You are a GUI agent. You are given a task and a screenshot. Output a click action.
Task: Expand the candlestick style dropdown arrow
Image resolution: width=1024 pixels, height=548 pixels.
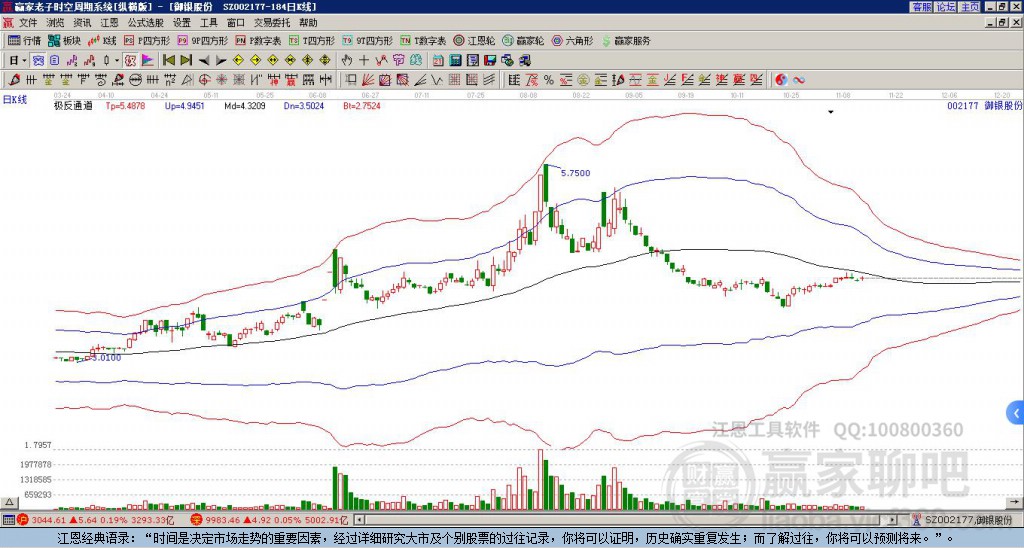click(x=117, y=61)
